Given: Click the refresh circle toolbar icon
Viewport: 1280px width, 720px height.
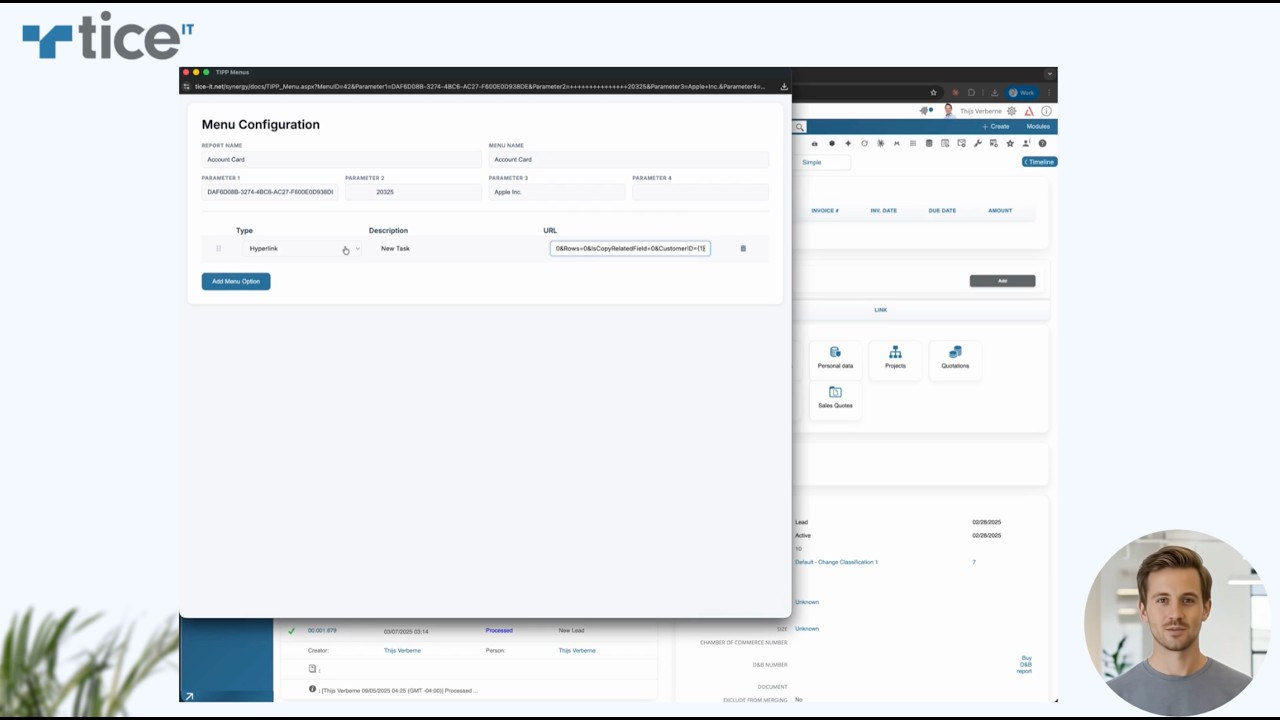Looking at the screenshot, I should point(864,143).
